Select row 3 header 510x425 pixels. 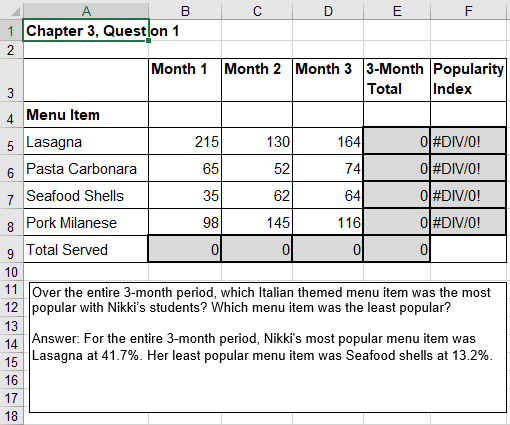click(11, 80)
